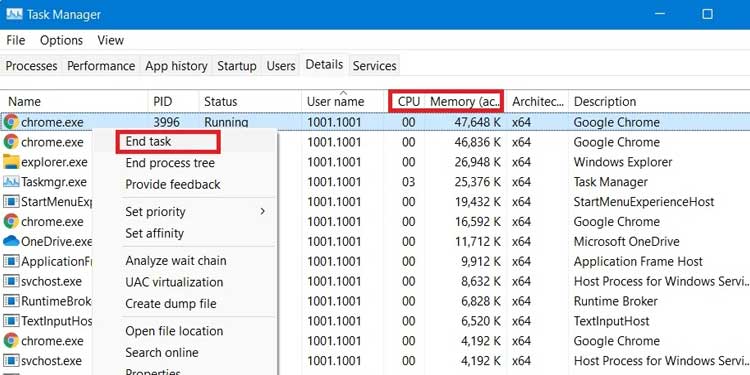This screenshot has width=750, height=375.
Task: Click the ApplicationFrameHost process icon
Action: pos(11,262)
